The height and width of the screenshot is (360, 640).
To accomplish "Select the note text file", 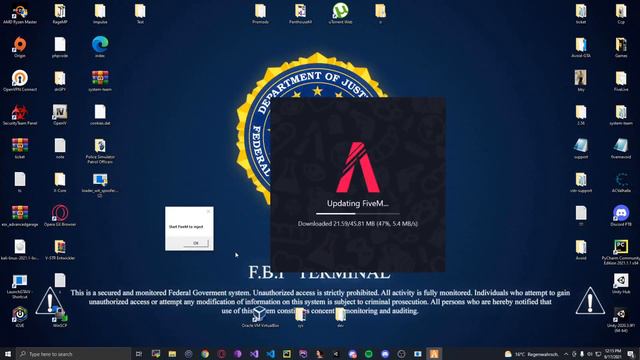I will 60,148.
